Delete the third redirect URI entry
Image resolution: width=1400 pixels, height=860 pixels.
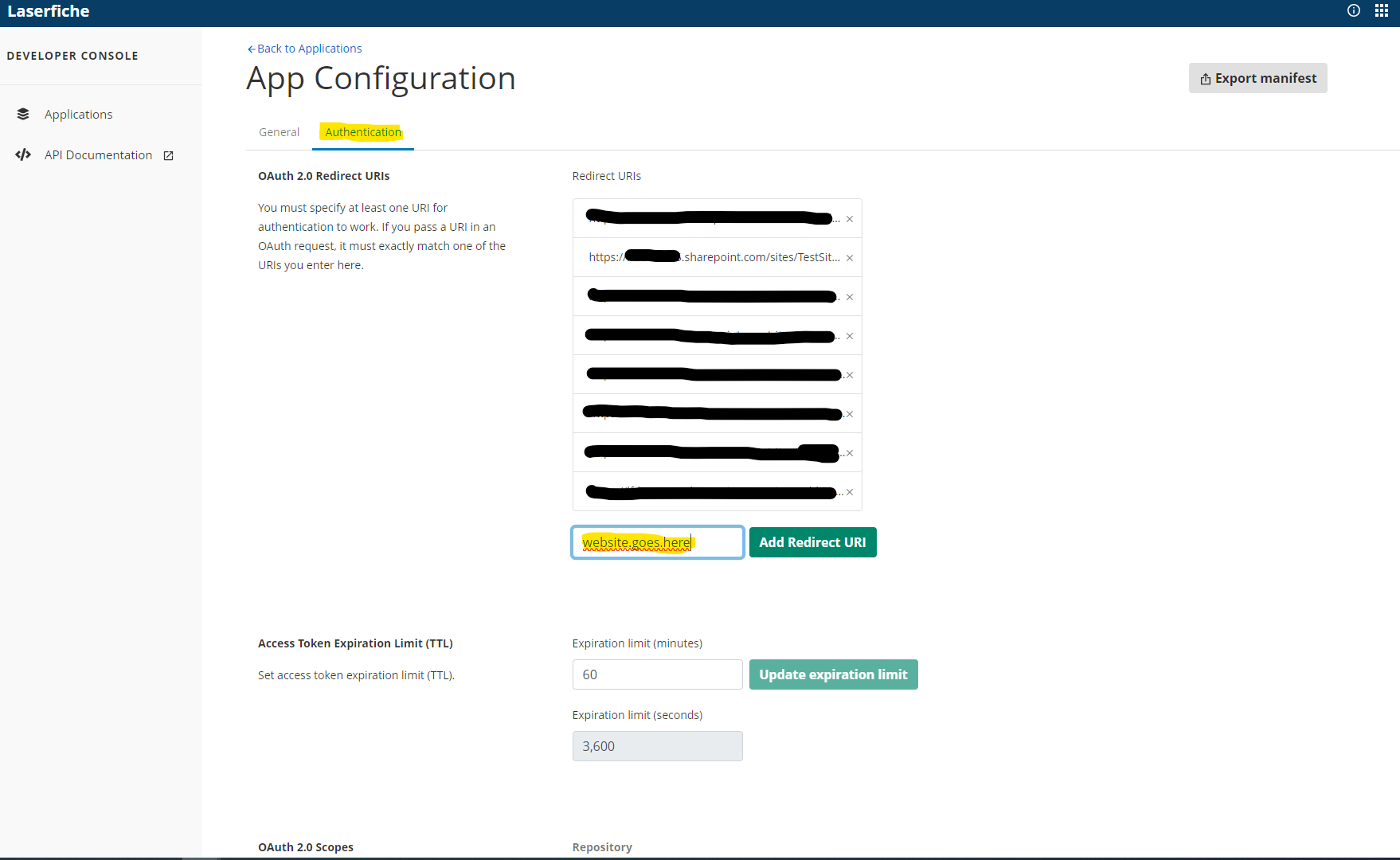click(850, 297)
